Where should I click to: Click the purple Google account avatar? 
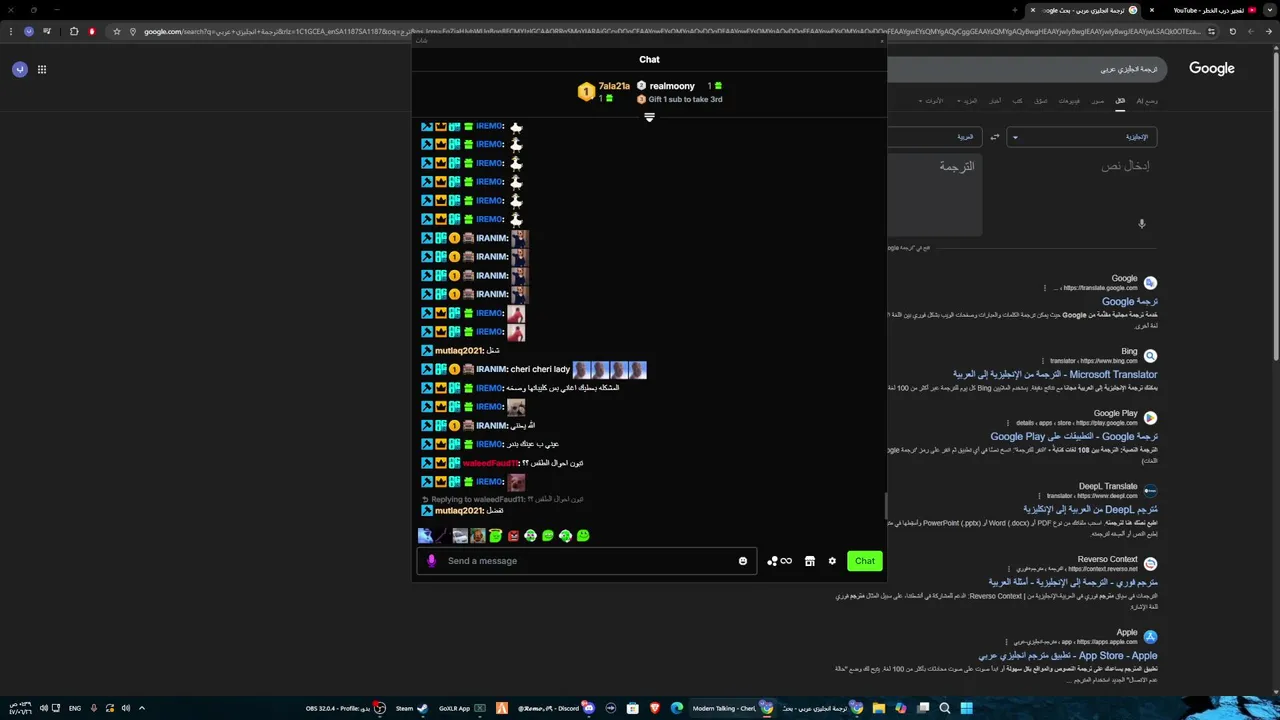click(x=19, y=69)
